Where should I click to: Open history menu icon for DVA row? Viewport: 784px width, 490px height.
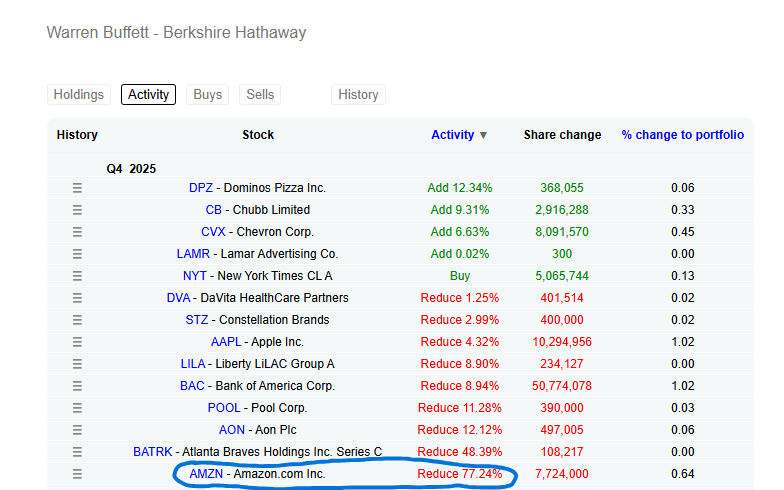pyautogui.click(x=77, y=298)
